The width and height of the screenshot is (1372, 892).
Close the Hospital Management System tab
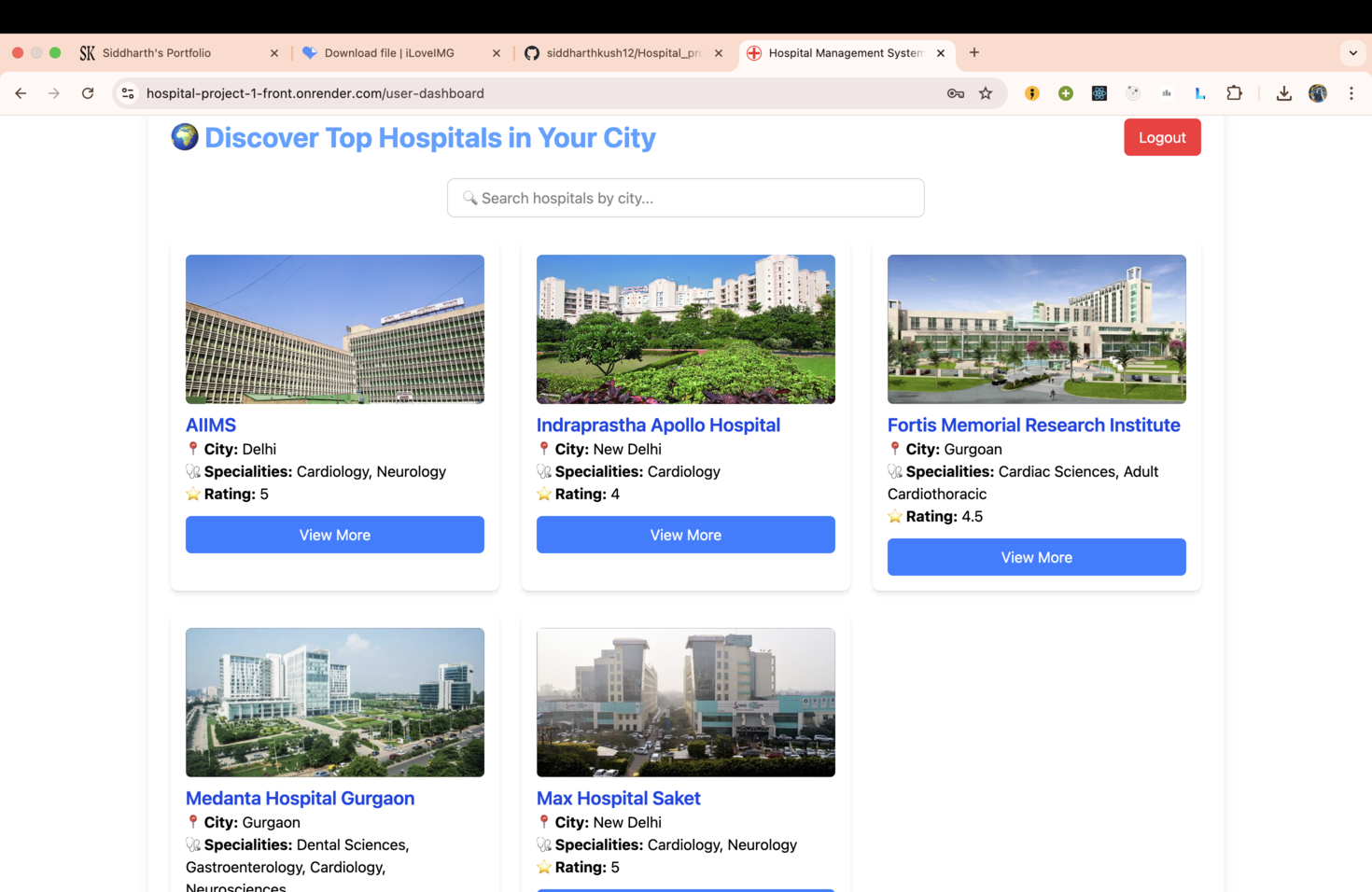[941, 53]
